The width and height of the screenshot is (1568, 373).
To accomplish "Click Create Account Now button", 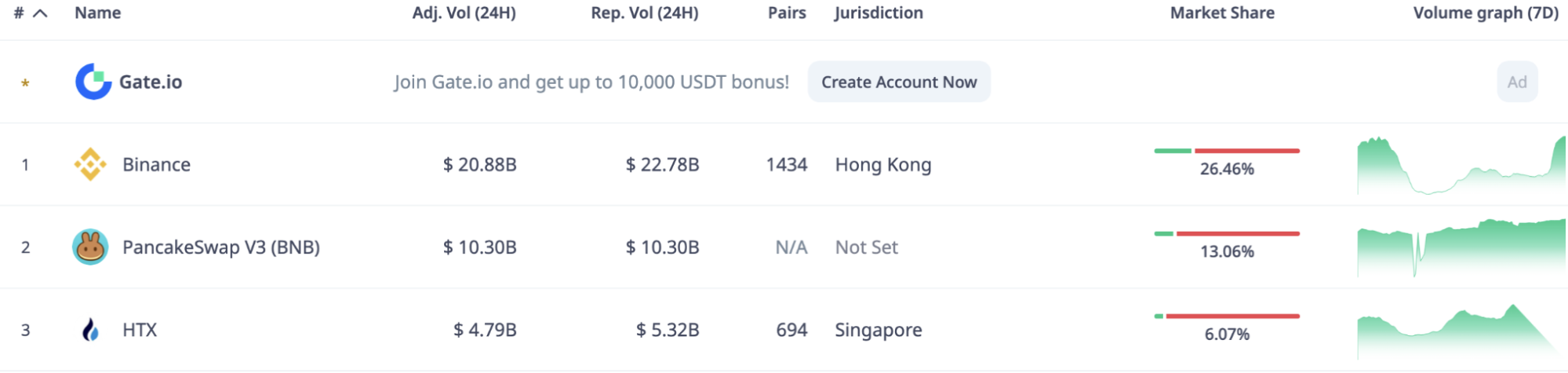I will [x=899, y=82].
